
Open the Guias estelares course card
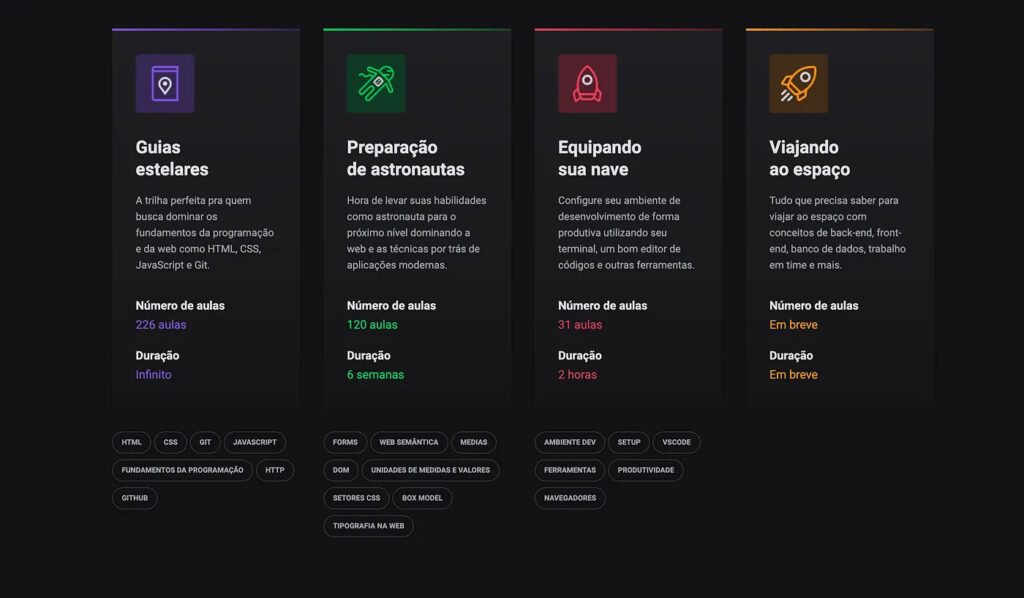tap(205, 215)
